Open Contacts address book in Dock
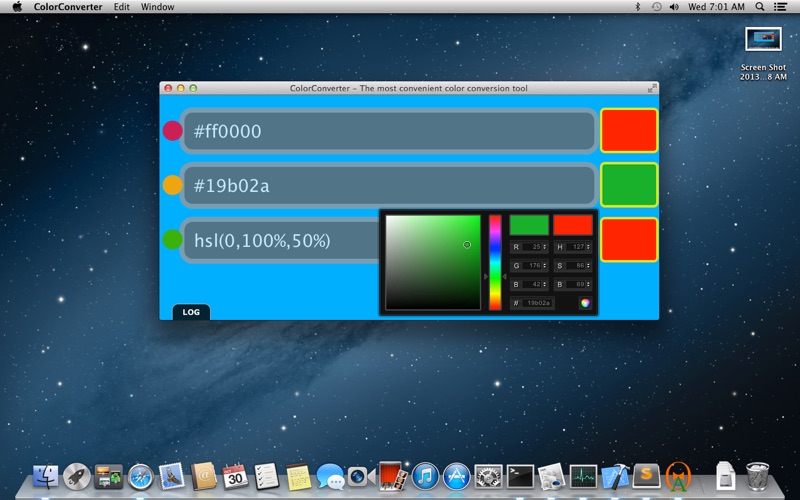The height and width of the screenshot is (500, 800). click(x=204, y=477)
